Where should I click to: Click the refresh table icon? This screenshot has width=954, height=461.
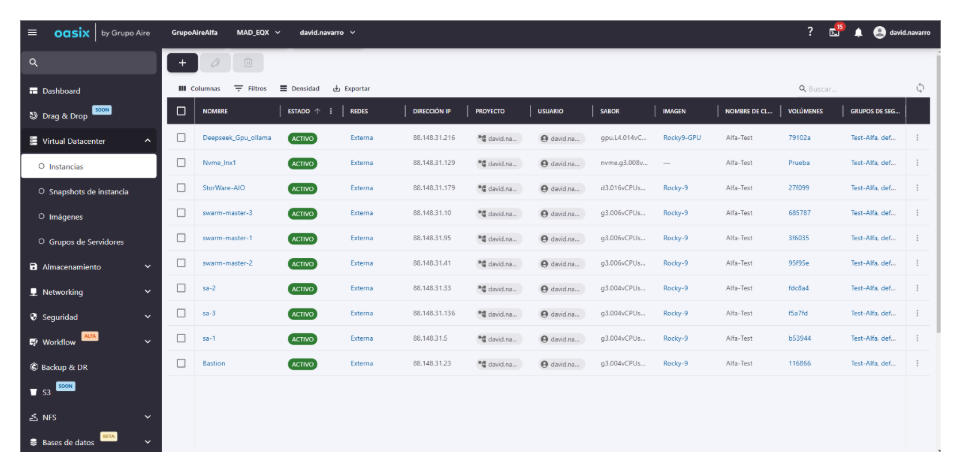click(919, 88)
